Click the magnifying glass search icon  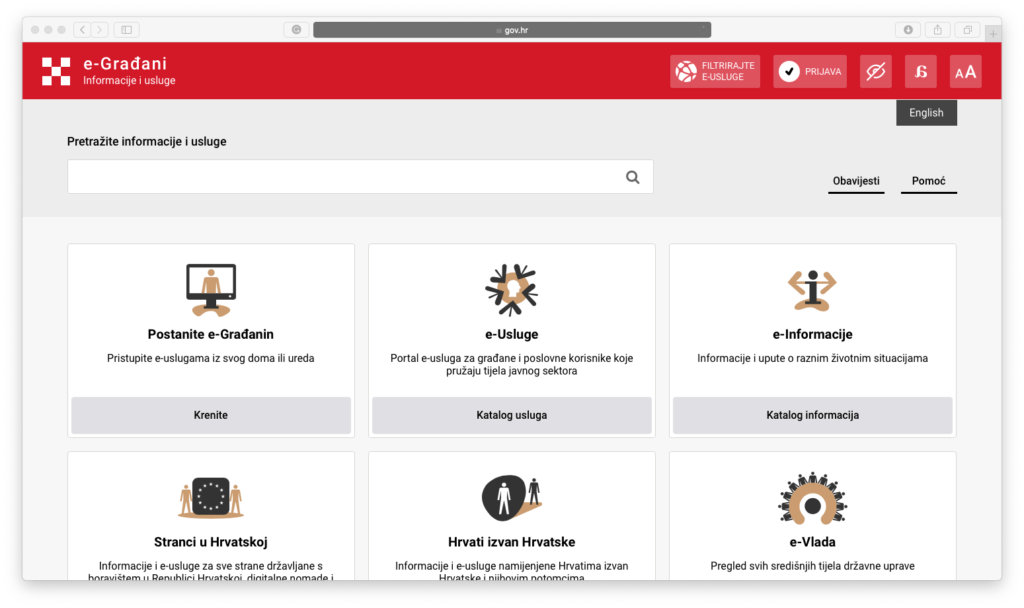pyautogui.click(x=632, y=177)
